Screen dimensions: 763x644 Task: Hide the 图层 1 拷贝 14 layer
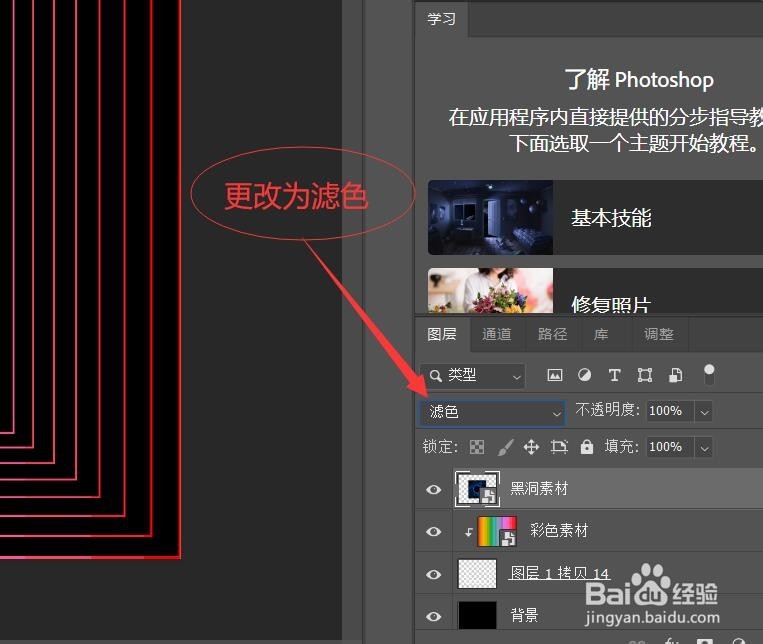pos(434,574)
